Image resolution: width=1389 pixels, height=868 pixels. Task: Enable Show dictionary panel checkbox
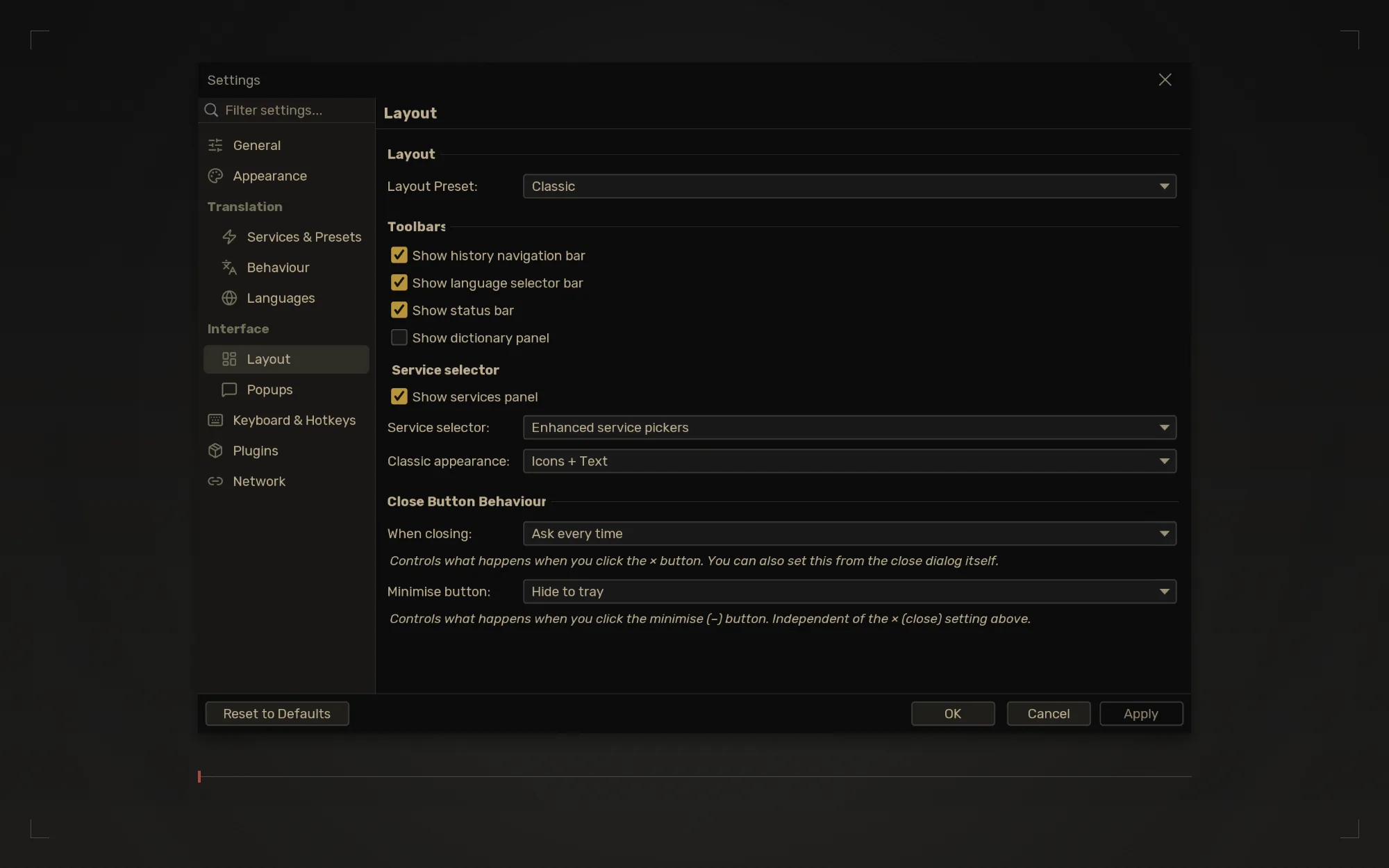399,337
